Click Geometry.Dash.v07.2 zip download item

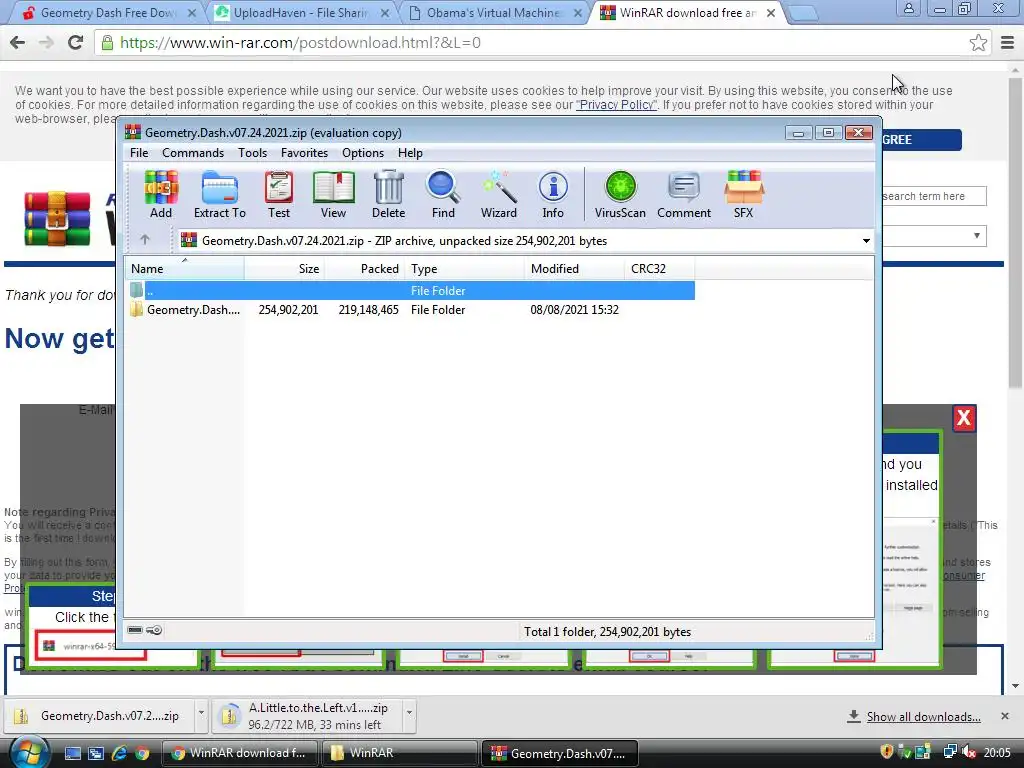pyautogui.click(x=101, y=715)
